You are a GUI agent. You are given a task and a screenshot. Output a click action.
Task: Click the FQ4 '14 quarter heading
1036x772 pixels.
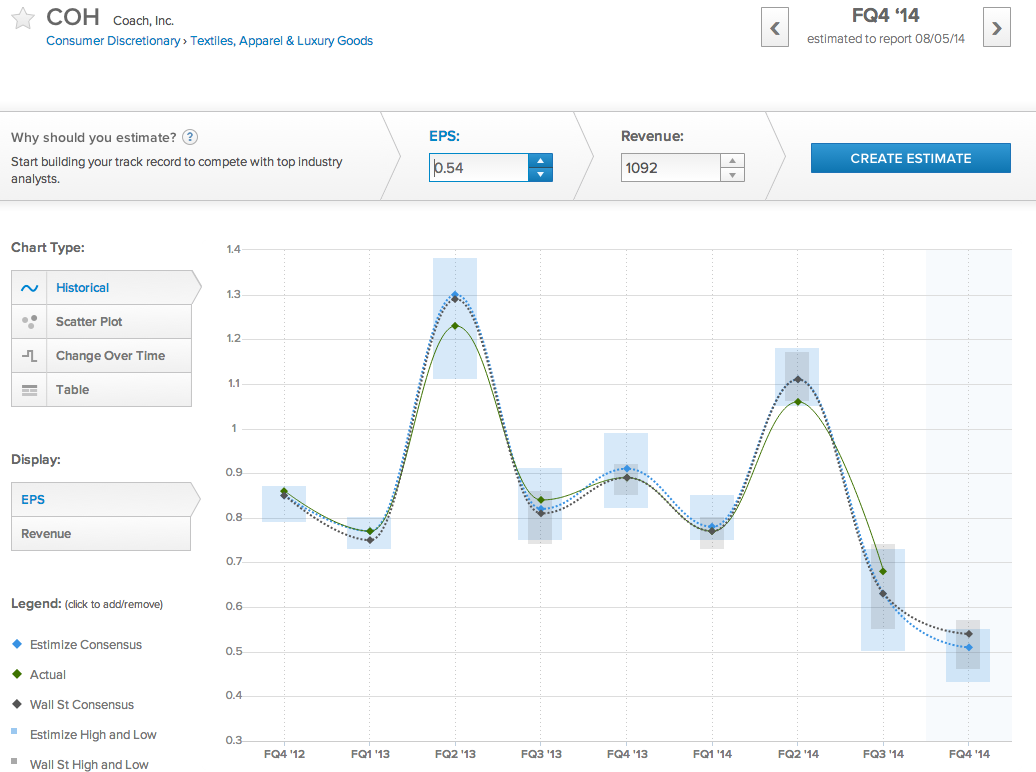point(885,16)
